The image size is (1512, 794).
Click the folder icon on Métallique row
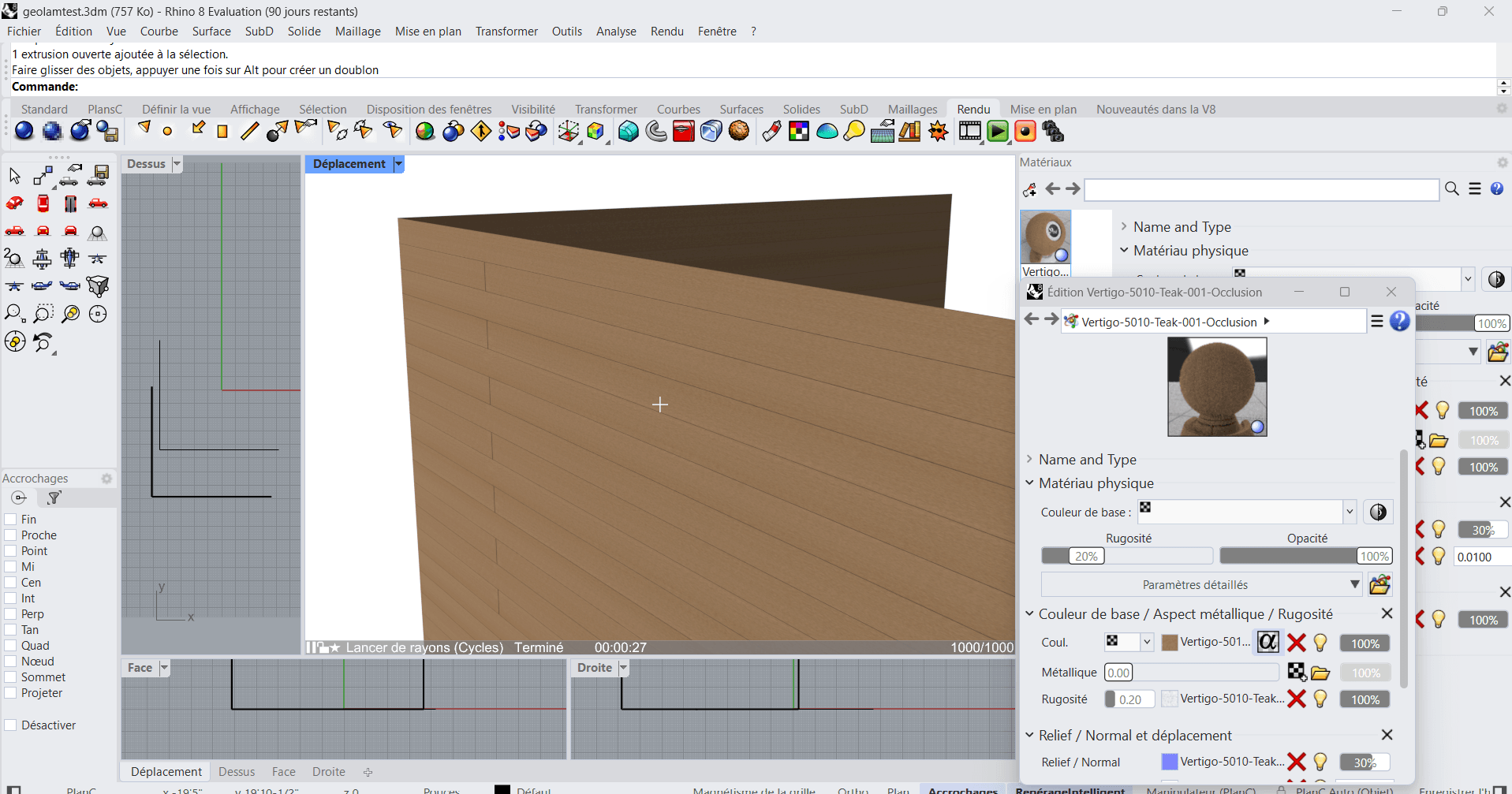pyautogui.click(x=1320, y=673)
